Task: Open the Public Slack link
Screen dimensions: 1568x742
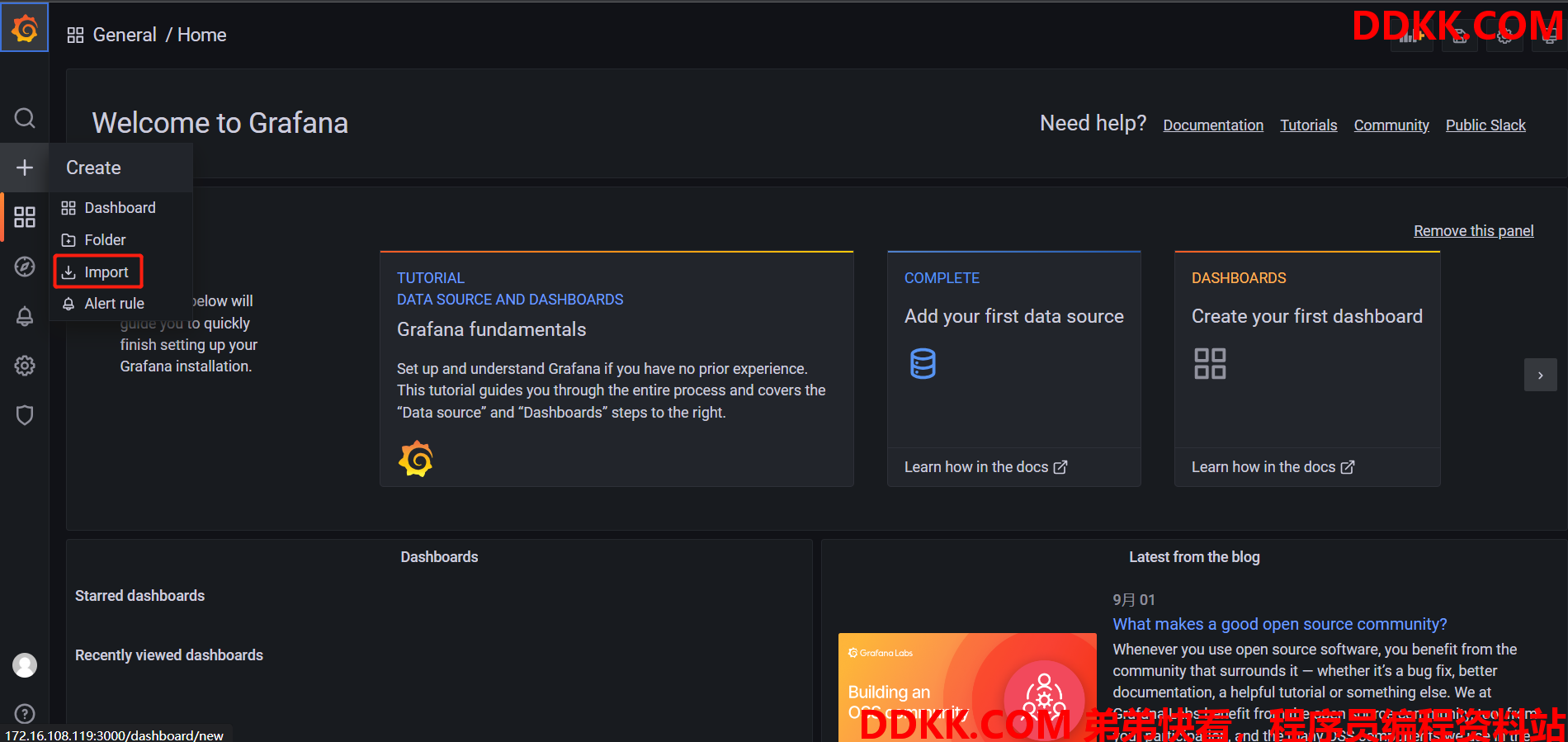Action: 1485,125
